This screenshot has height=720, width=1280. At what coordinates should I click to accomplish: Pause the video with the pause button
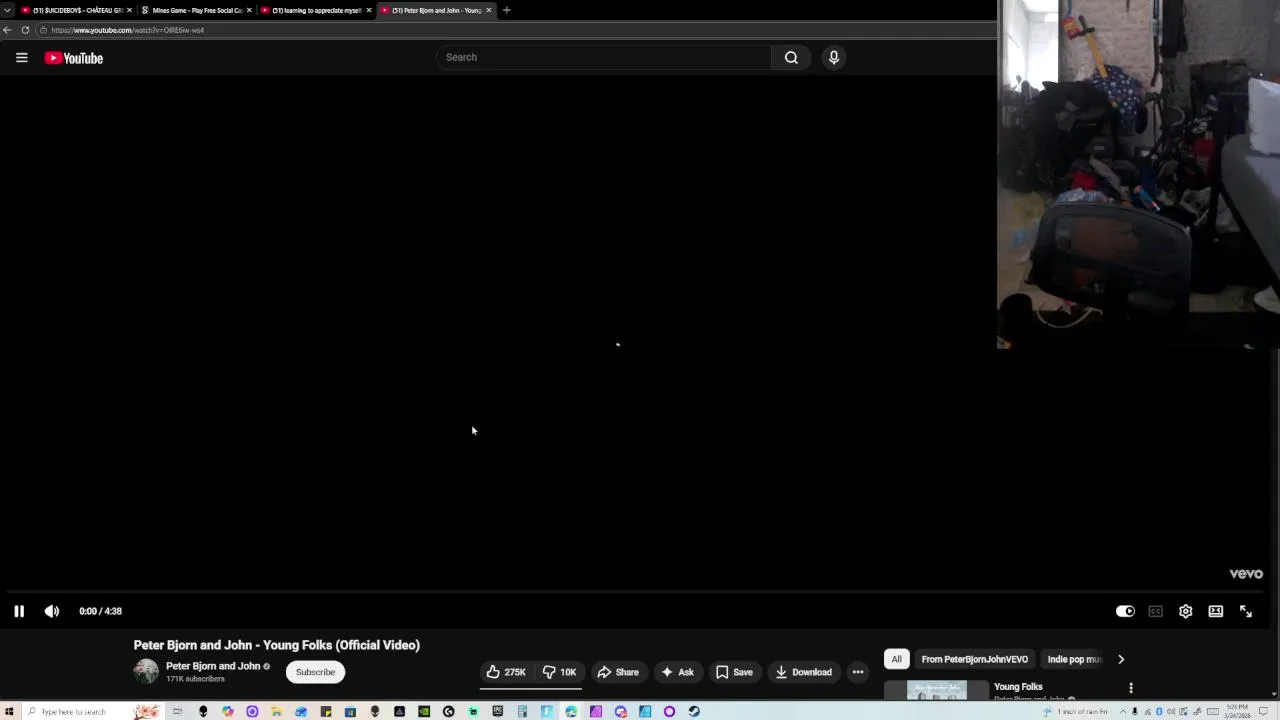19,611
